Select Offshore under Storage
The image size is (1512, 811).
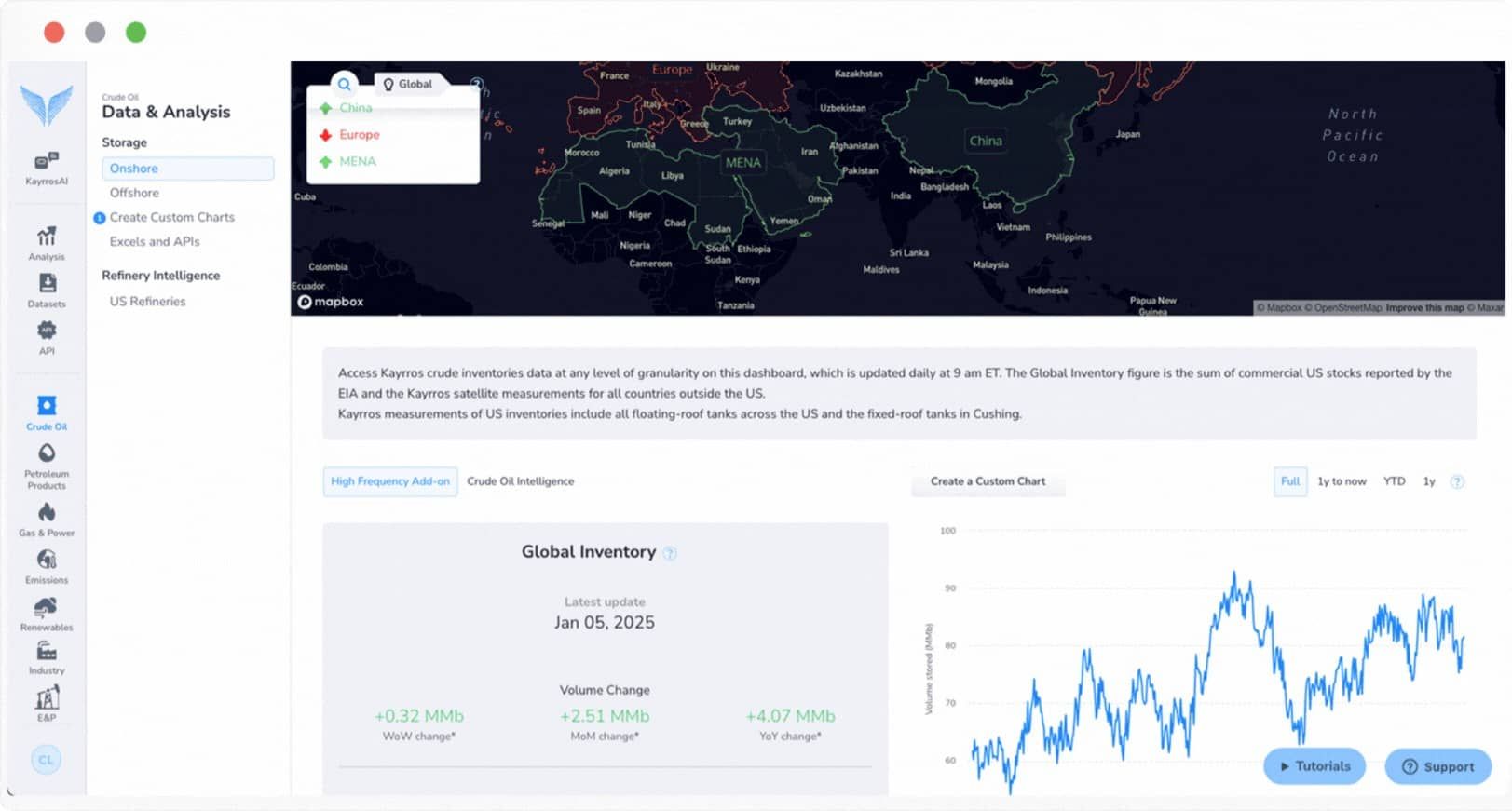click(x=134, y=193)
